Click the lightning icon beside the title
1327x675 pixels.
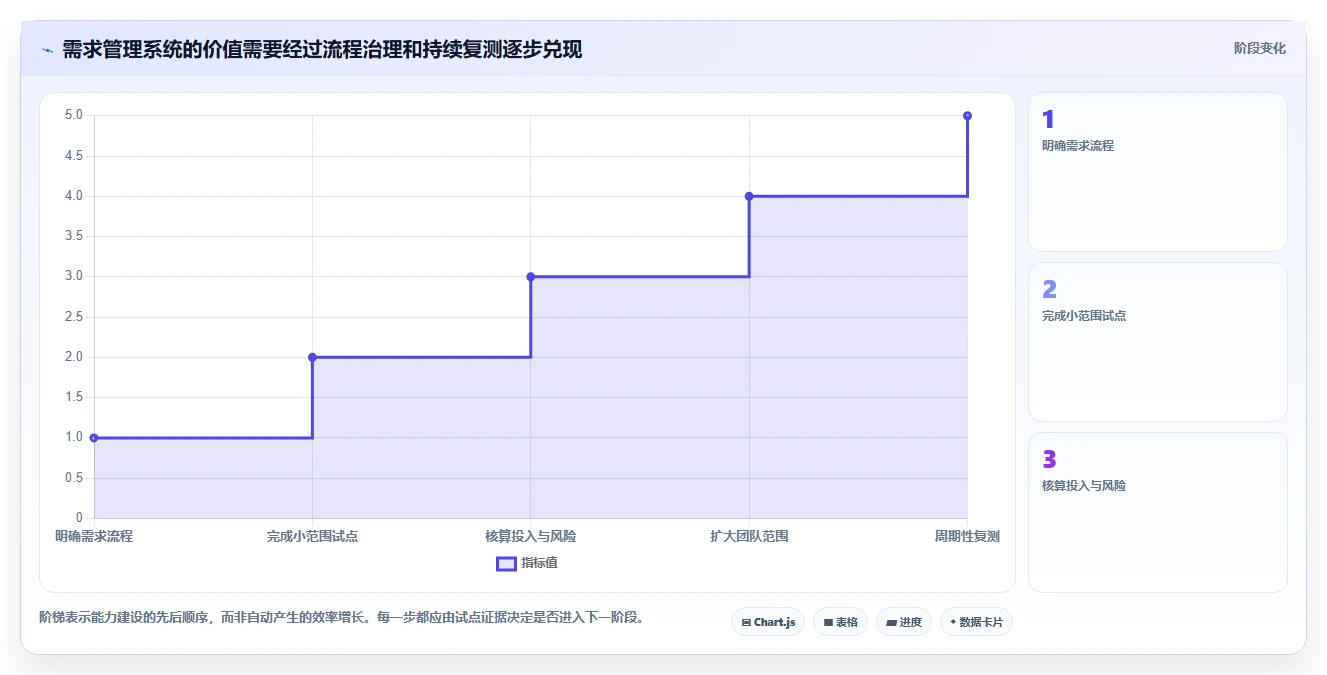pos(47,49)
